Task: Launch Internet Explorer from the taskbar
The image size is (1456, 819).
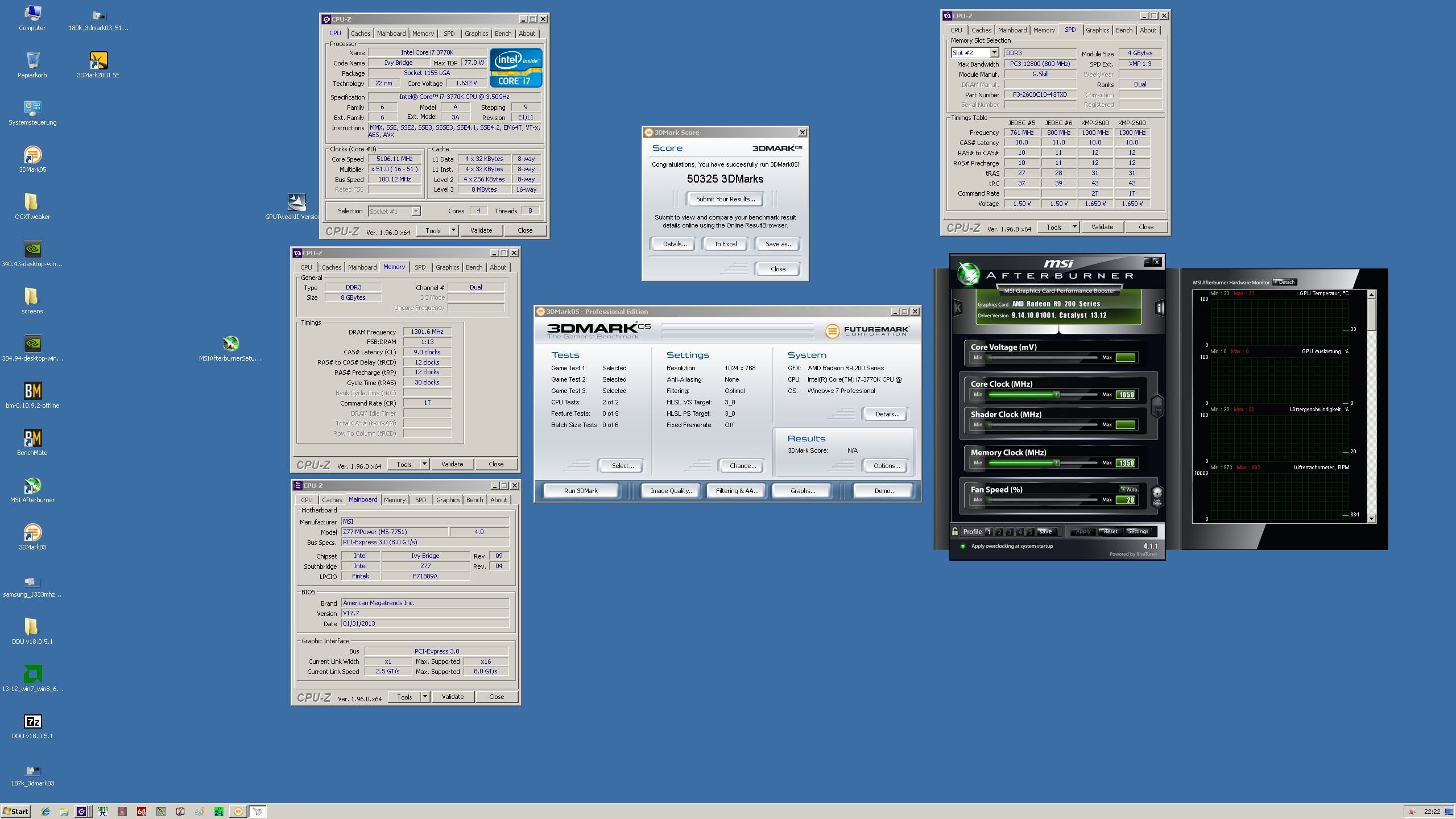Action: click(x=45, y=812)
